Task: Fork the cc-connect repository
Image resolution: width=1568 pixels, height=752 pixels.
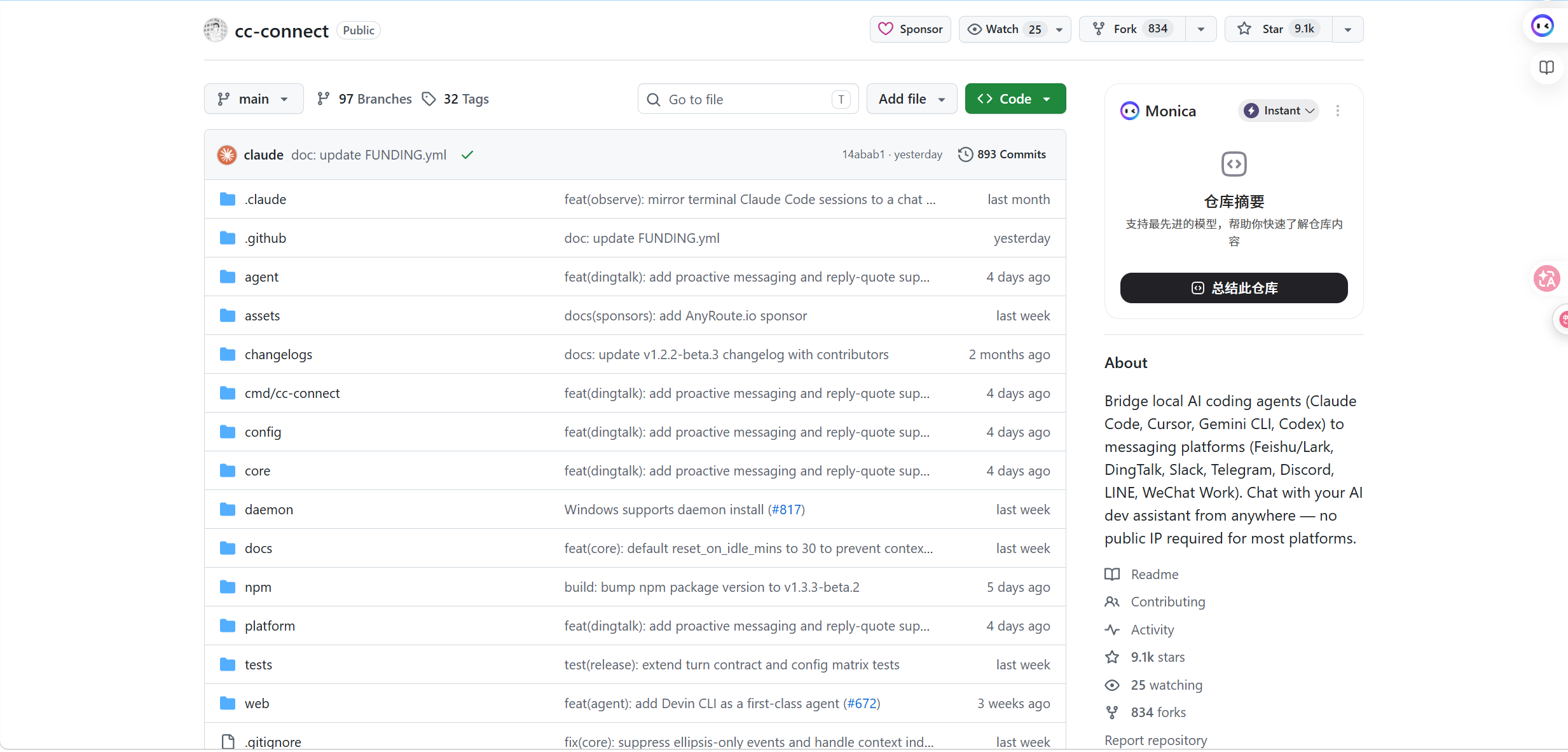Action: pos(1132,29)
